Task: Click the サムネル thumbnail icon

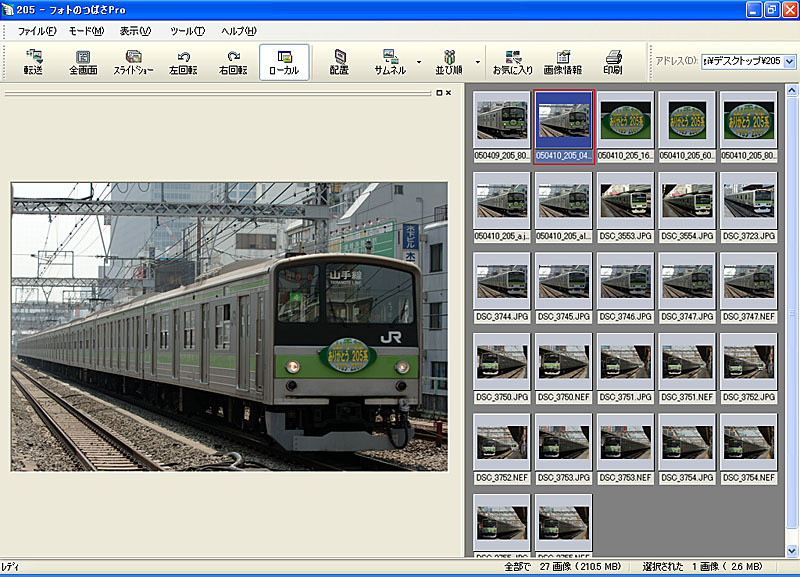Action: [390, 62]
